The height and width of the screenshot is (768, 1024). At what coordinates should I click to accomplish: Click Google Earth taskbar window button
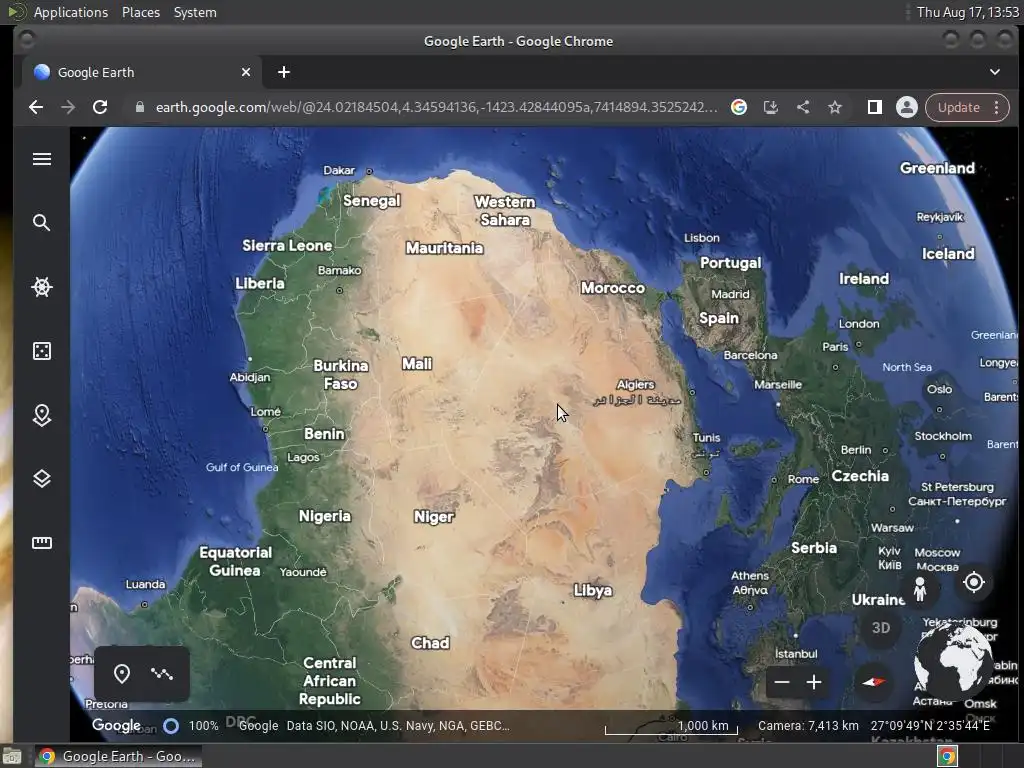pyautogui.click(x=118, y=756)
